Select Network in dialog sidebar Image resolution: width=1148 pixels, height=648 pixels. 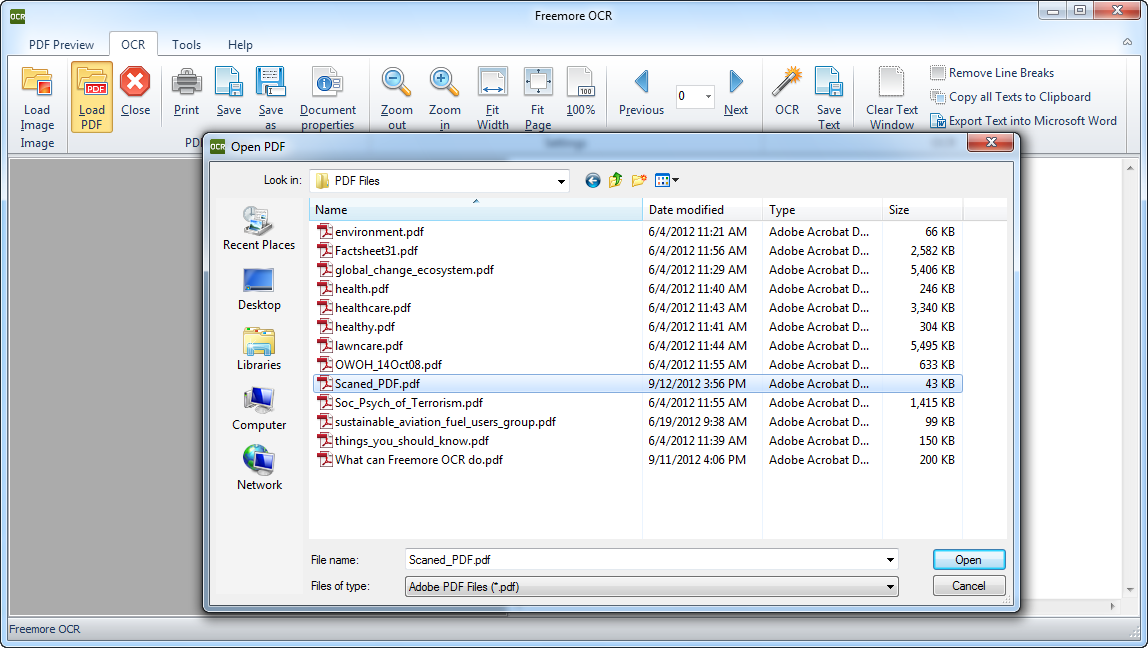coord(259,469)
